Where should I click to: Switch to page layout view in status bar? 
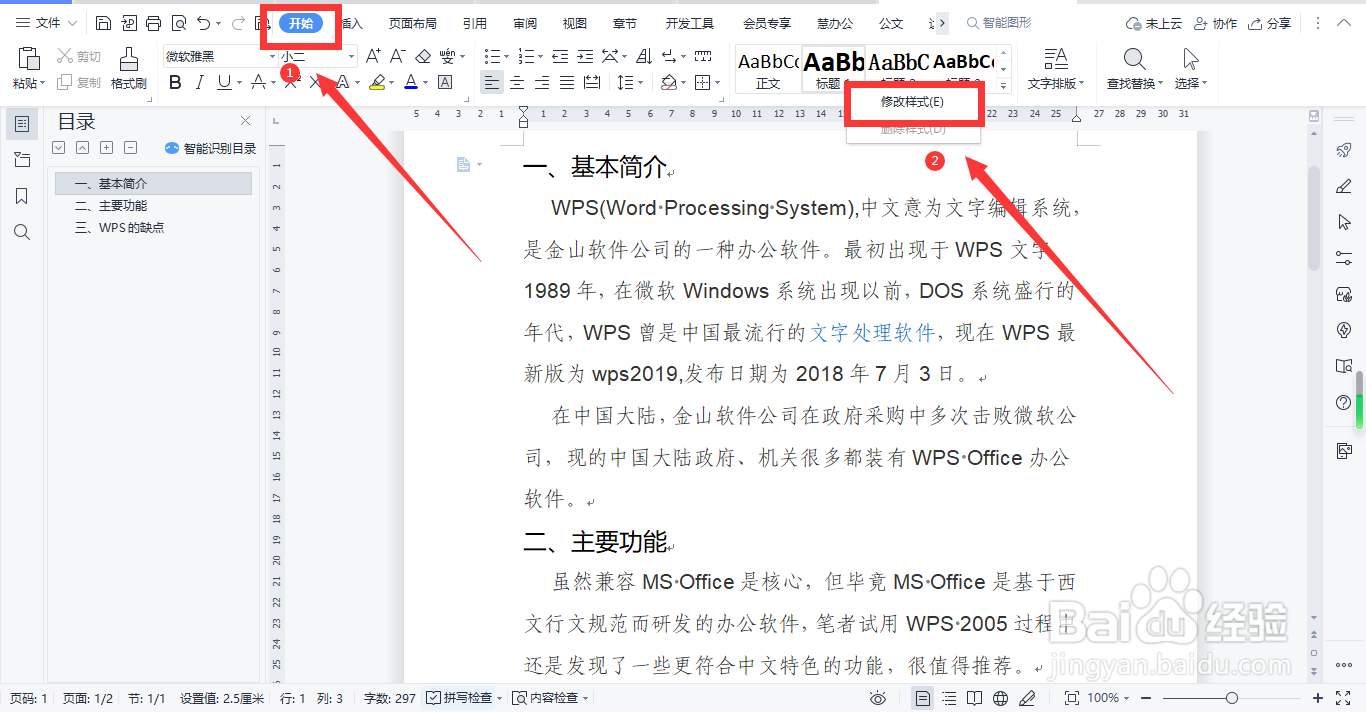click(x=923, y=698)
